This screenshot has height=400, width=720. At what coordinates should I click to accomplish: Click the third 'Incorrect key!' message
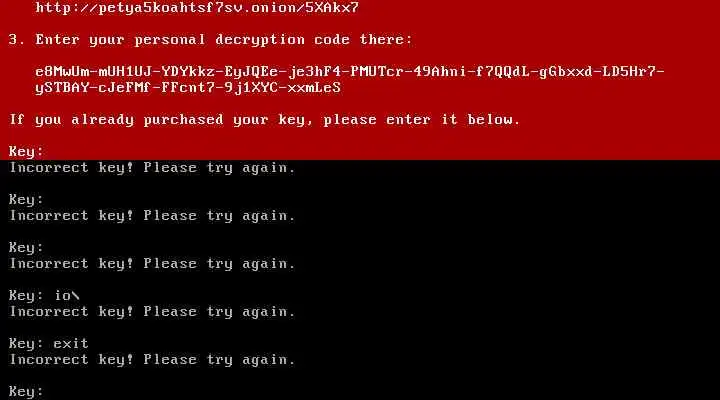[152, 264]
